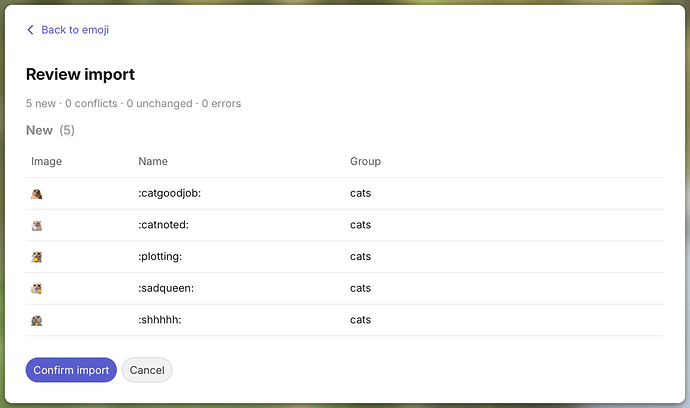Select the :catgoodjob: name
Viewport: 690px width, 408px height.
(169, 193)
